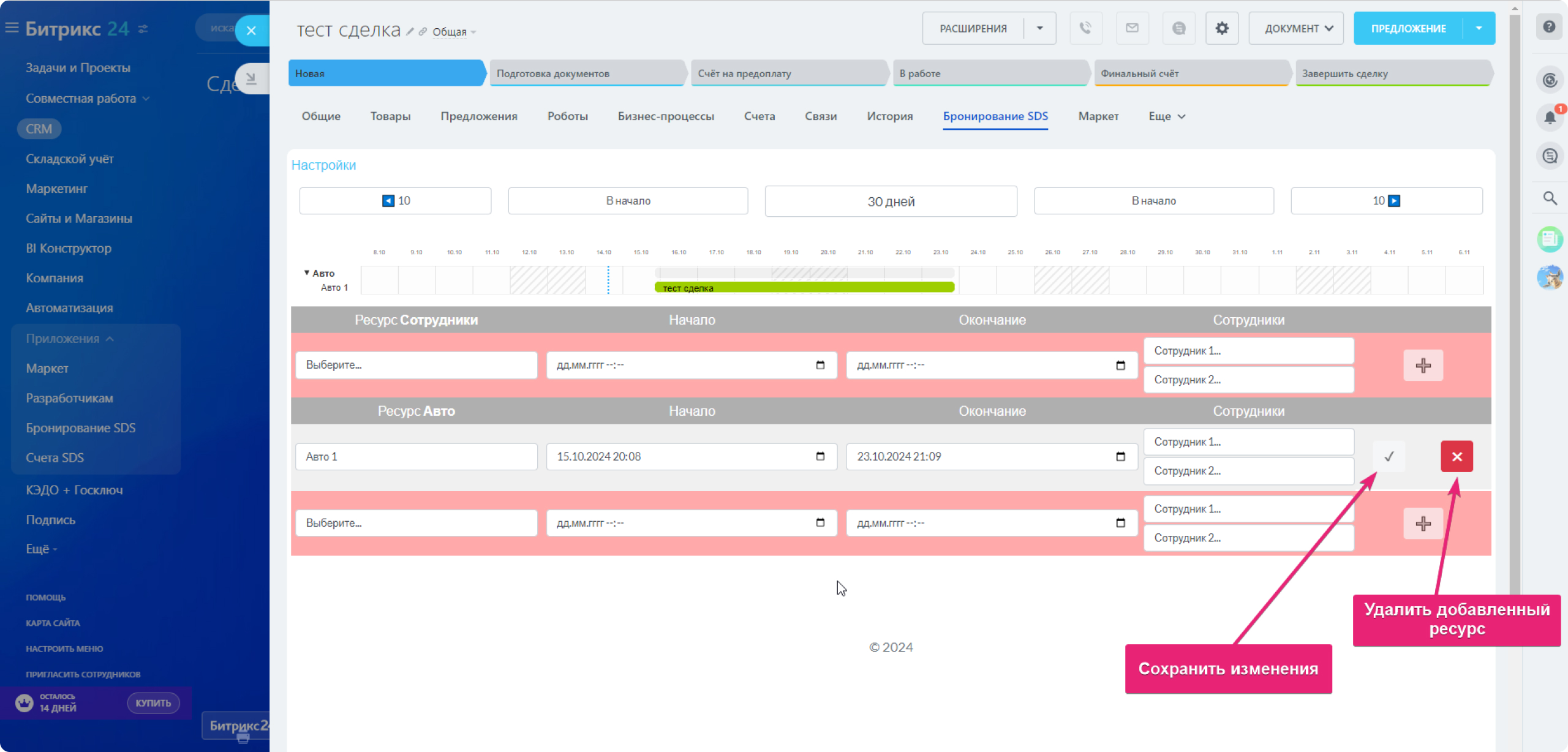Screen dimensions: 1568x752
Task: Click the green тест сделка timeline bar
Action: [804, 287]
